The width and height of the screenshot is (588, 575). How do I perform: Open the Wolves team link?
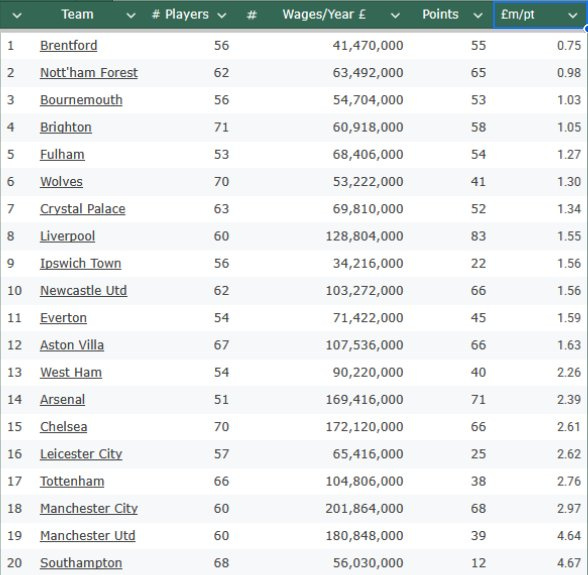62,182
